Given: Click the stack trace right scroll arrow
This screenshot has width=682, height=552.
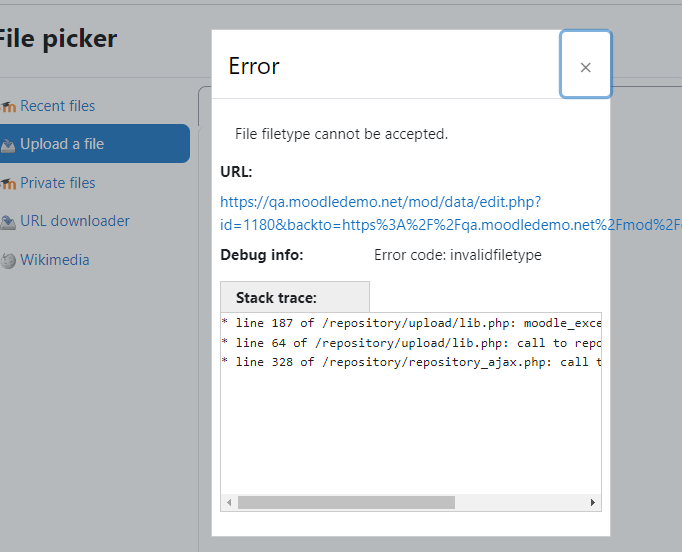Looking at the screenshot, I should coord(592,502).
